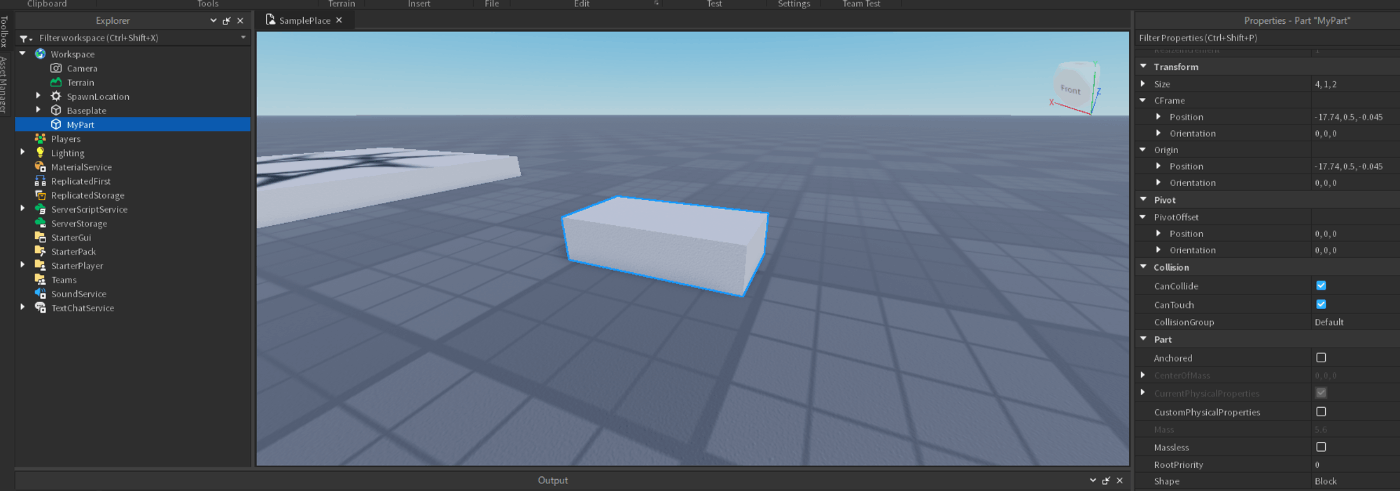
Task: Click the ReplicatedStorage icon
Action: pyautogui.click(x=40, y=195)
